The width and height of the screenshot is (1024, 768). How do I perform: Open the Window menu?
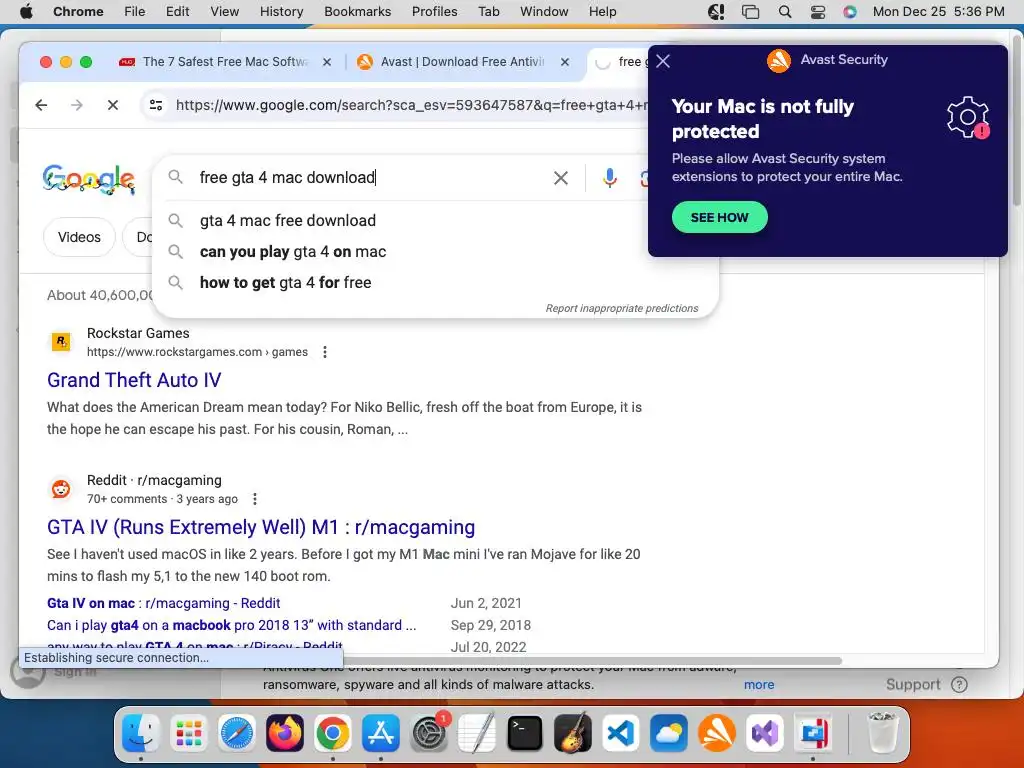544,12
